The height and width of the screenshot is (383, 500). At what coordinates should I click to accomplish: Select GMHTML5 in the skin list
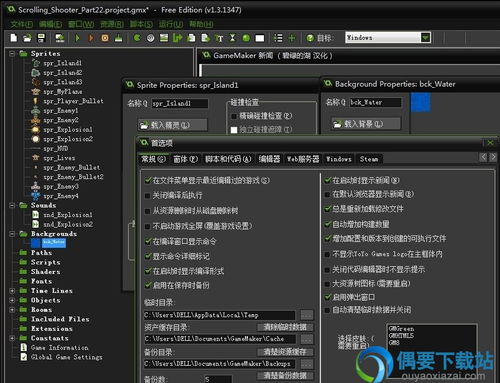[x=401, y=335]
